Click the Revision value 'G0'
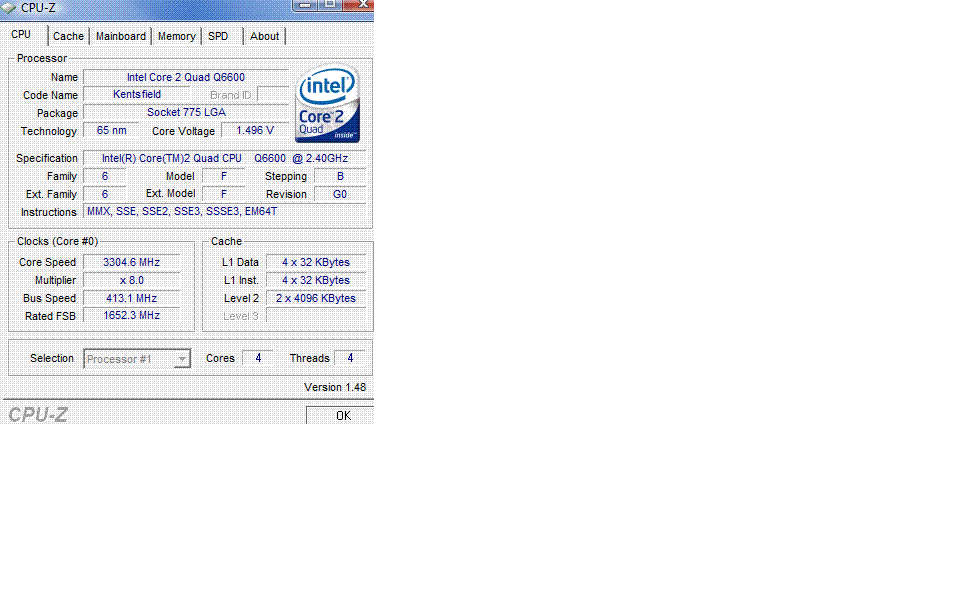 pyautogui.click(x=340, y=194)
